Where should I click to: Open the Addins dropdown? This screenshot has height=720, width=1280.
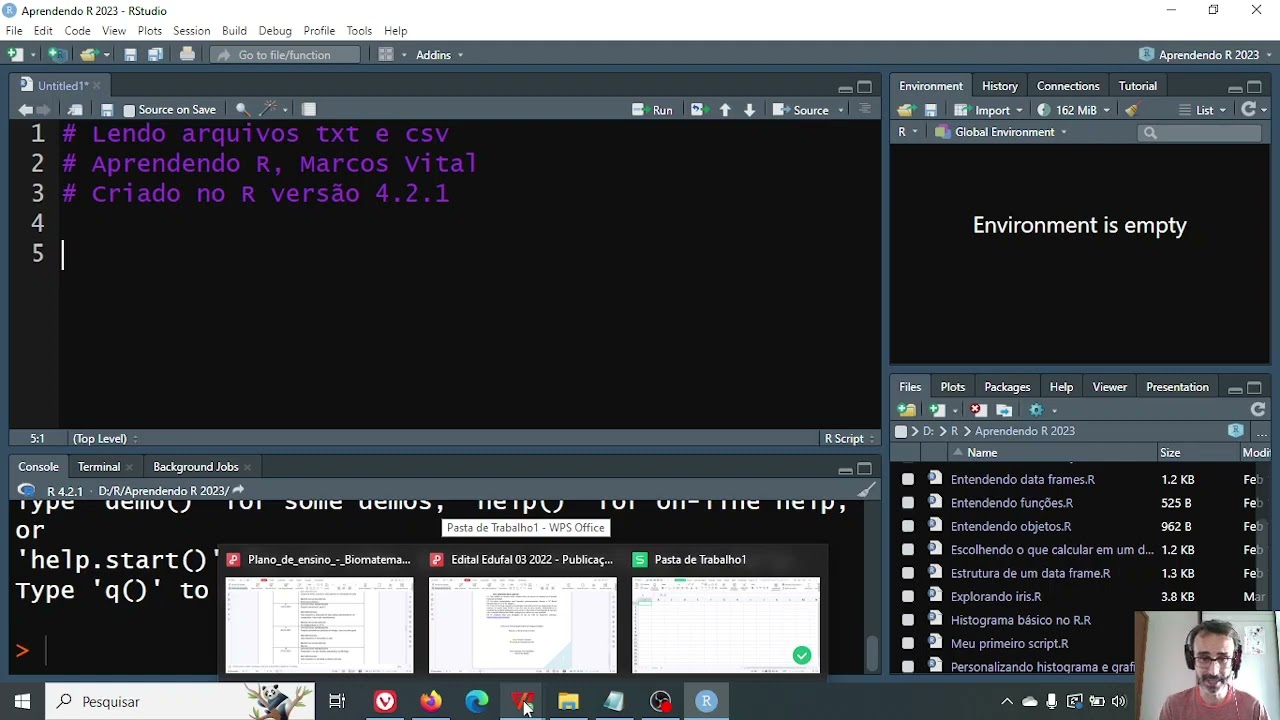(439, 55)
